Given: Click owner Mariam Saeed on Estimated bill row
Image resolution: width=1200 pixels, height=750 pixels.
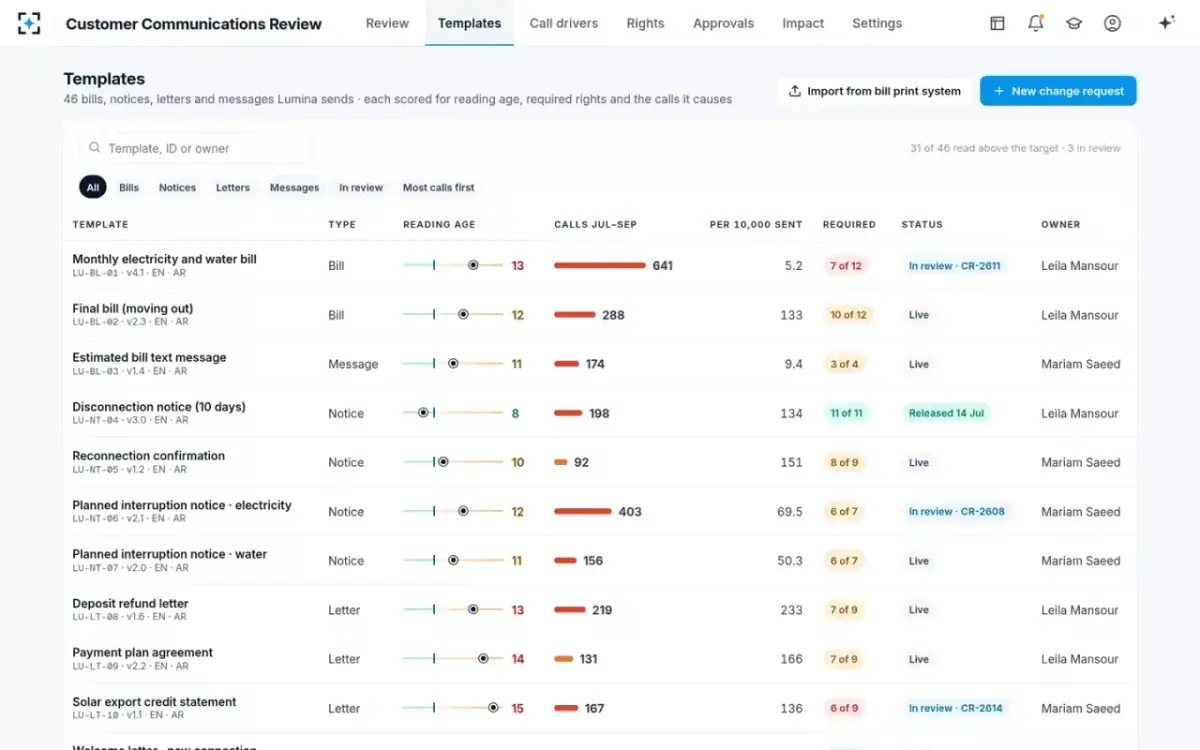Looking at the screenshot, I should [x=1081, y=364].
